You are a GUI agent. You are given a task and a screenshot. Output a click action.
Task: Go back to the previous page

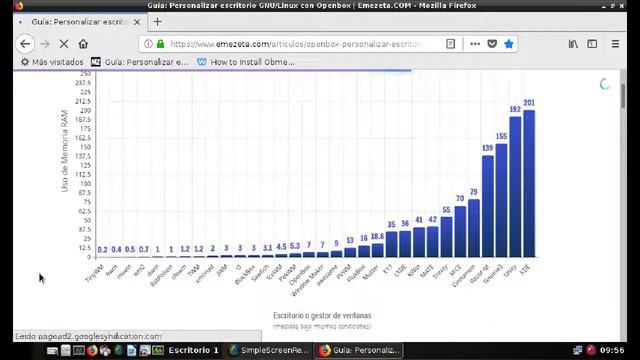(x=25, y=44)
